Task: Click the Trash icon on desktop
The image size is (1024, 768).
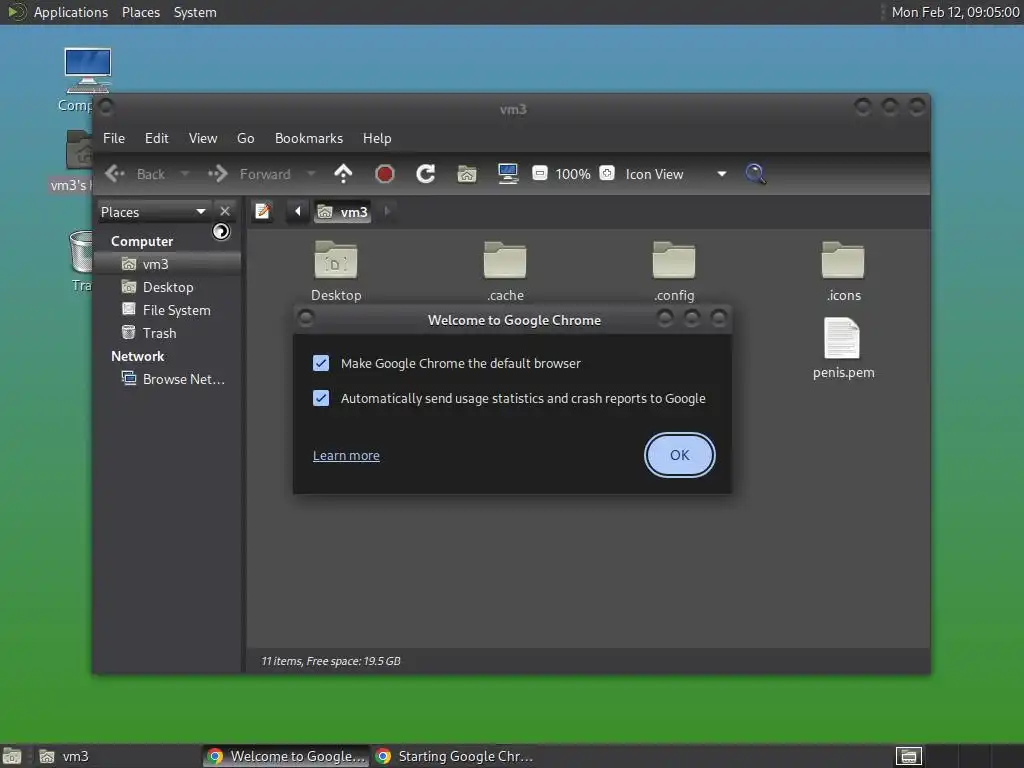Action: point(81,252)
